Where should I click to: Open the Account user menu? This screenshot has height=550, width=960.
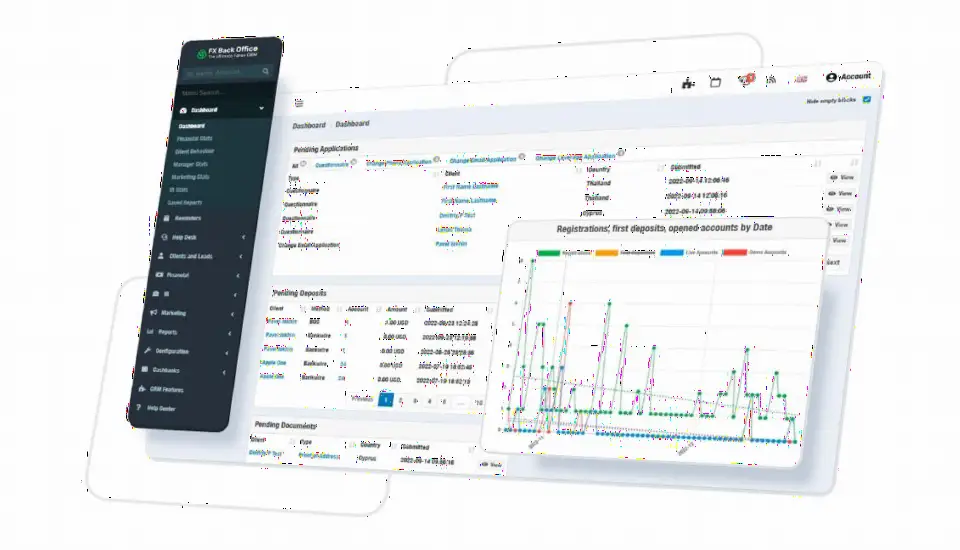pos(848,77)
